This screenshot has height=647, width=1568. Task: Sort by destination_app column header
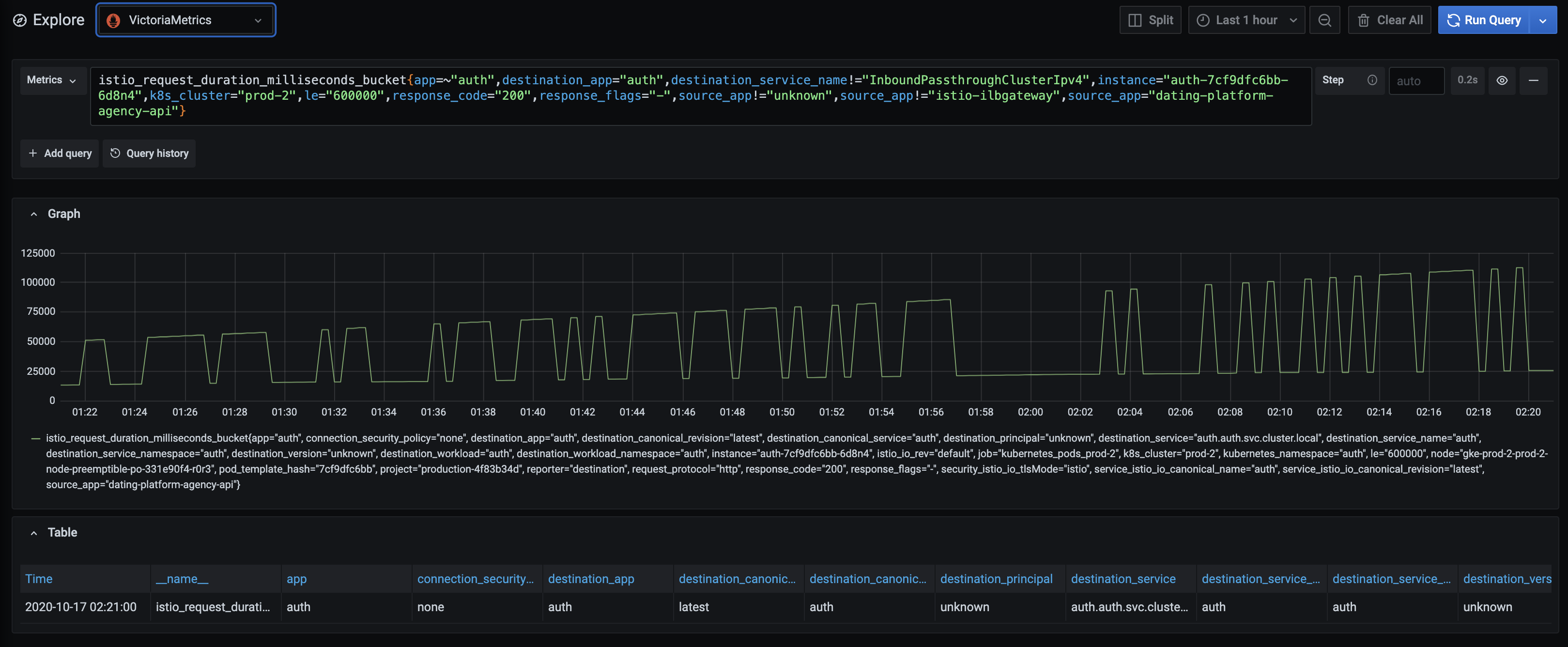point(590,579)
